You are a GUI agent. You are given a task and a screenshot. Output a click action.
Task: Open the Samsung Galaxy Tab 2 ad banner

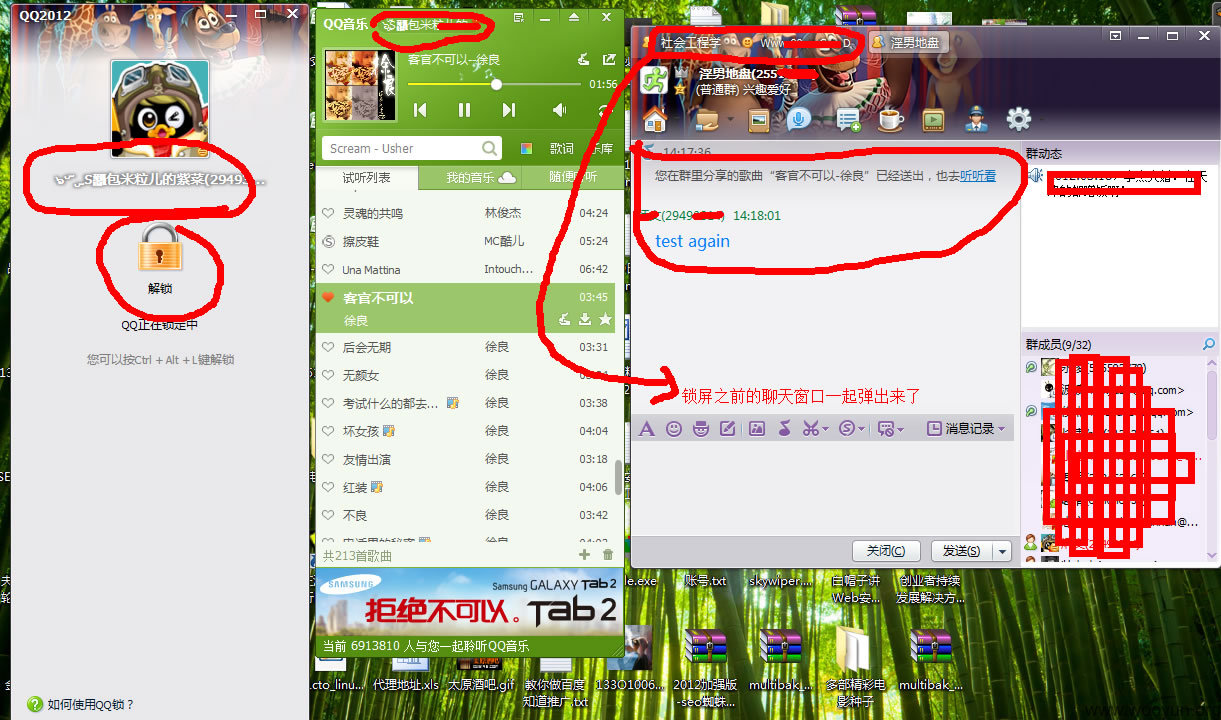pos(470,600)
